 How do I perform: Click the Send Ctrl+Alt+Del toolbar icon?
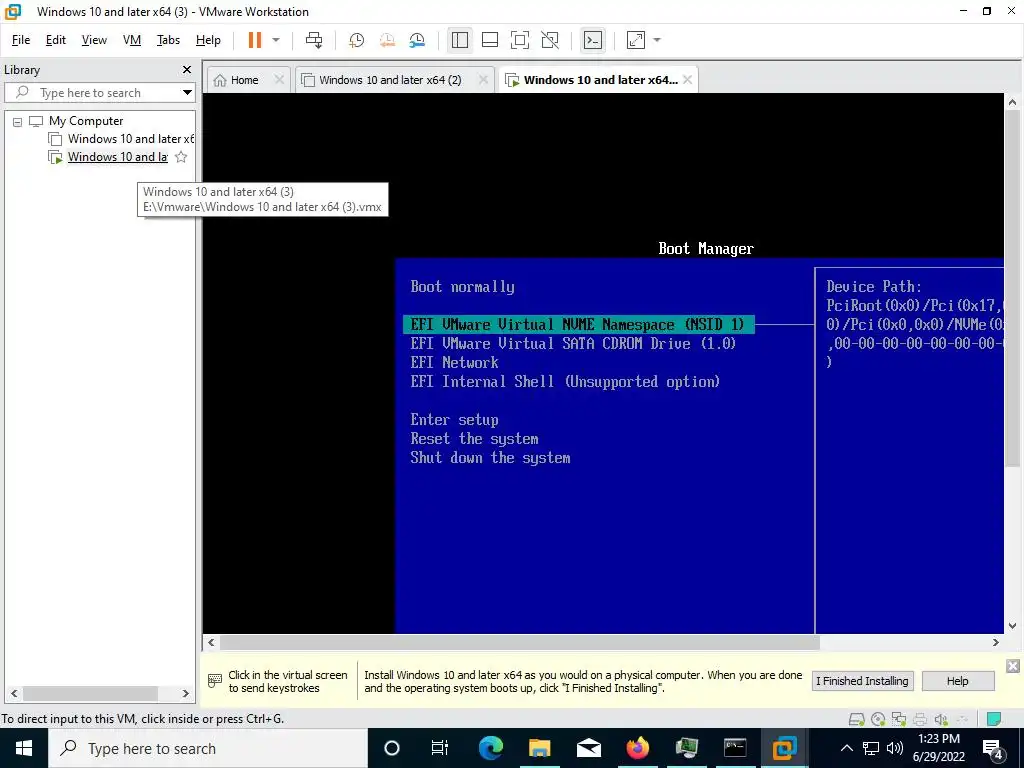coord(314,40)
